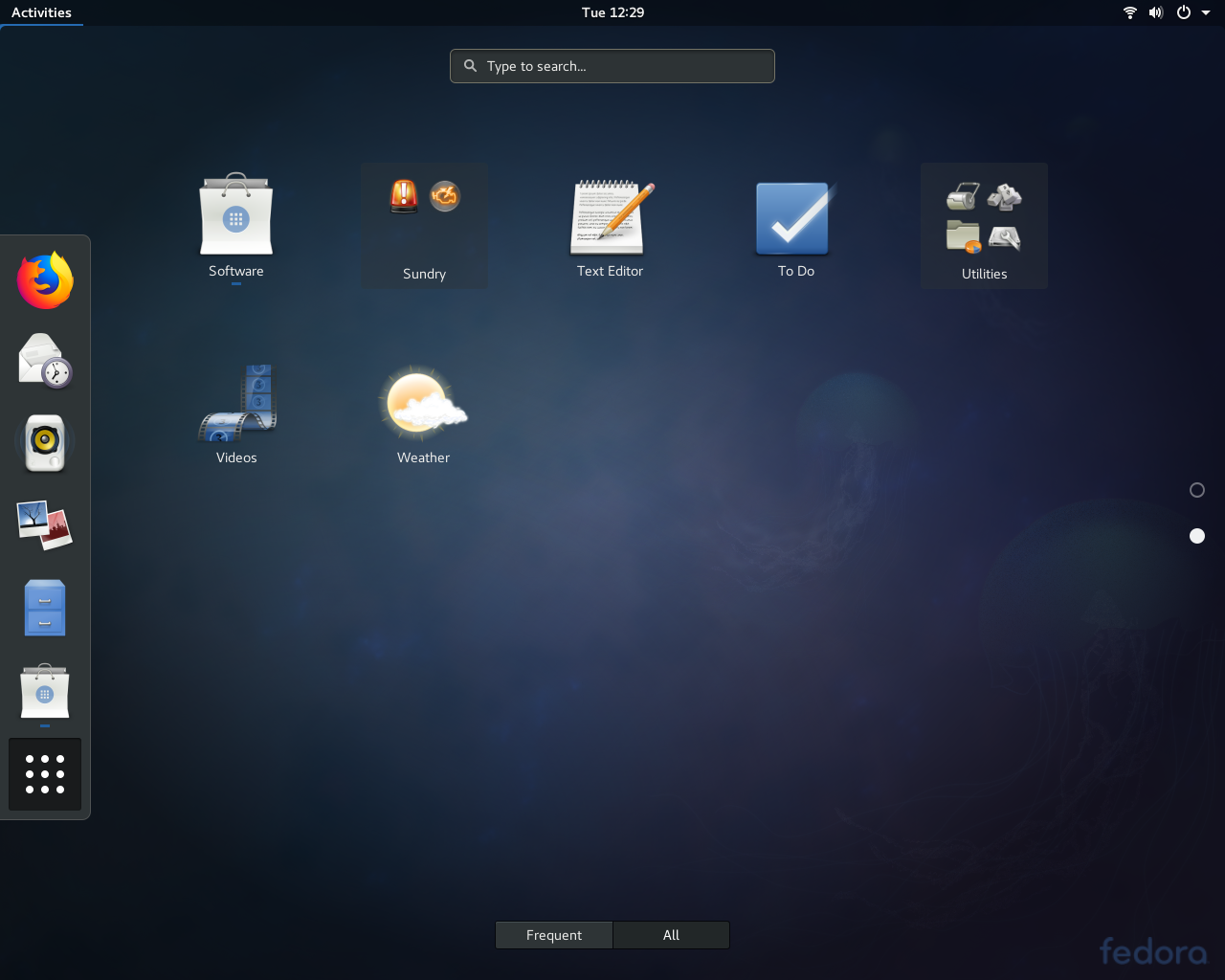Open Shotwell photos from the dash
The width and height of the screenshot is (1225, 980).
point(45,525)
